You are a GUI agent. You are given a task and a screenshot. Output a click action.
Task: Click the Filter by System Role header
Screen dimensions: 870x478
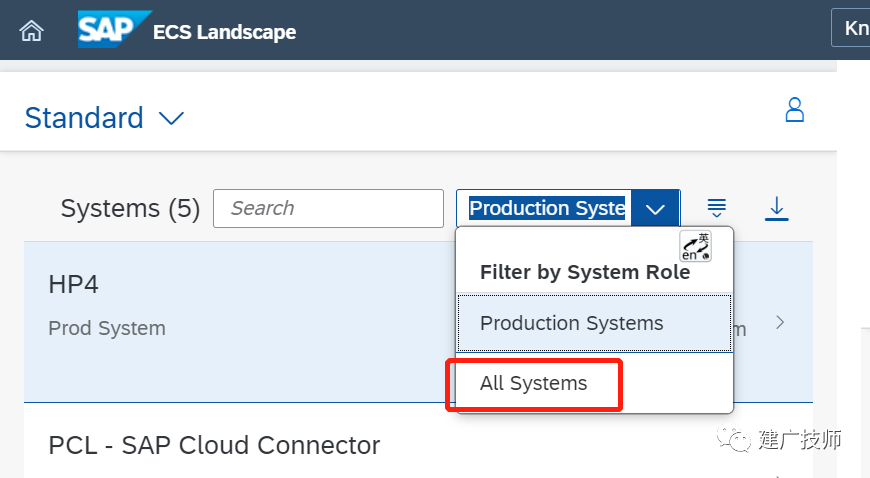tap(585, 272)
